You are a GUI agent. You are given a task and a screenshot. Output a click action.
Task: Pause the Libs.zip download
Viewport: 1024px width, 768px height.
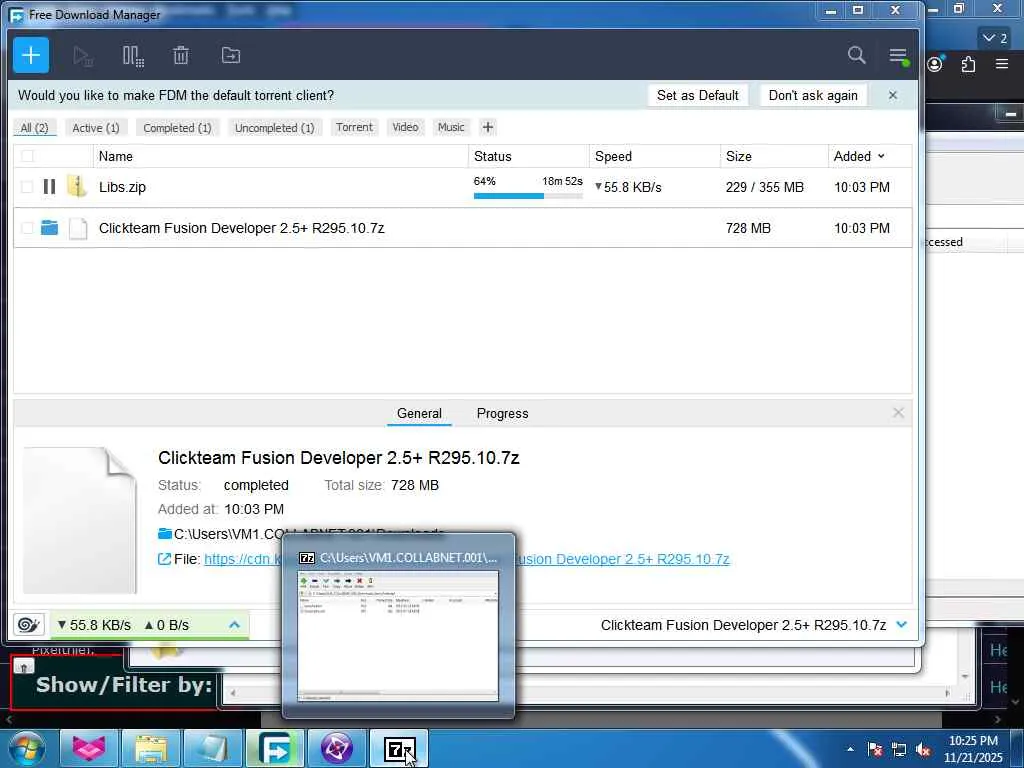(x=49, y=187)
